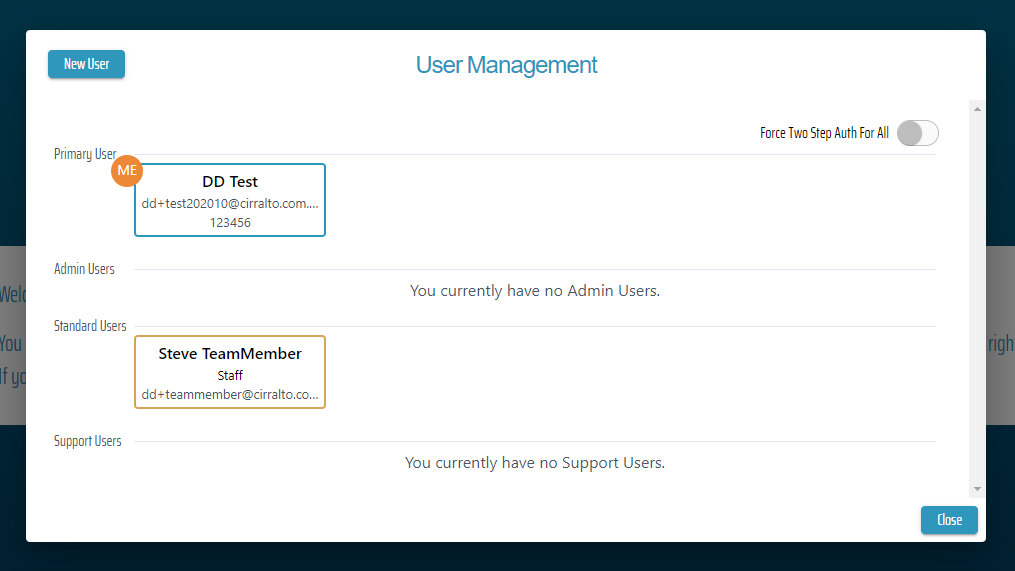The height and width of the screenshot is (571, 1015).
Task: Click the vertical scrollbar track
Action: click(977, 300)
